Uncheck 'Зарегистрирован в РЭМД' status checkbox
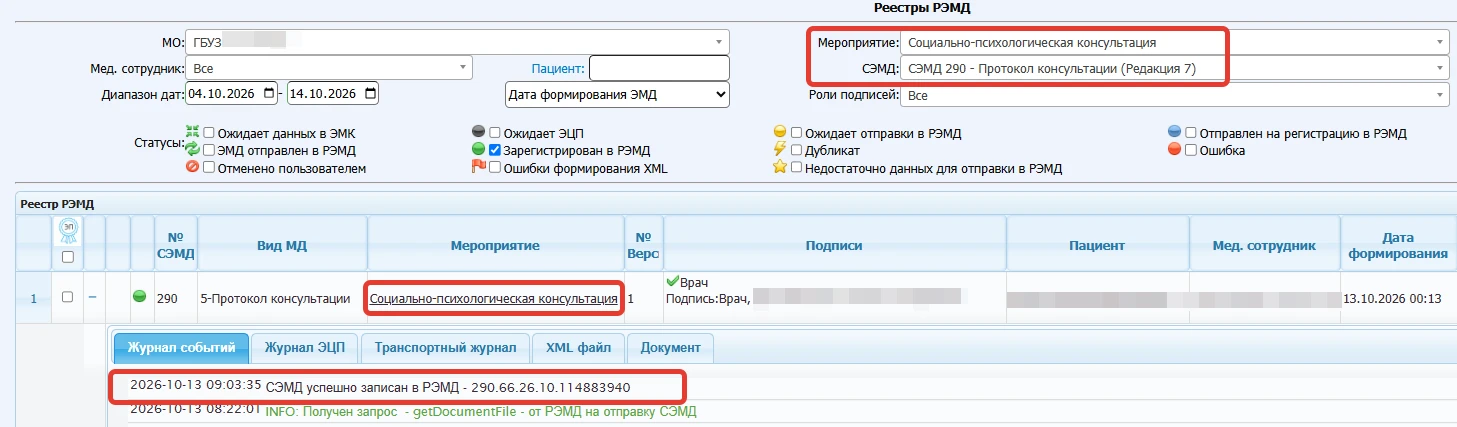 (495, 150)
